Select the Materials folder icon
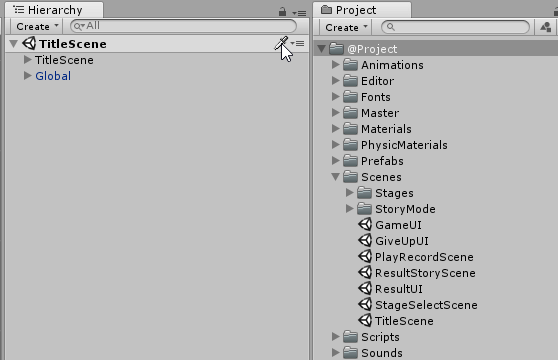 click(x=351, y=129)
